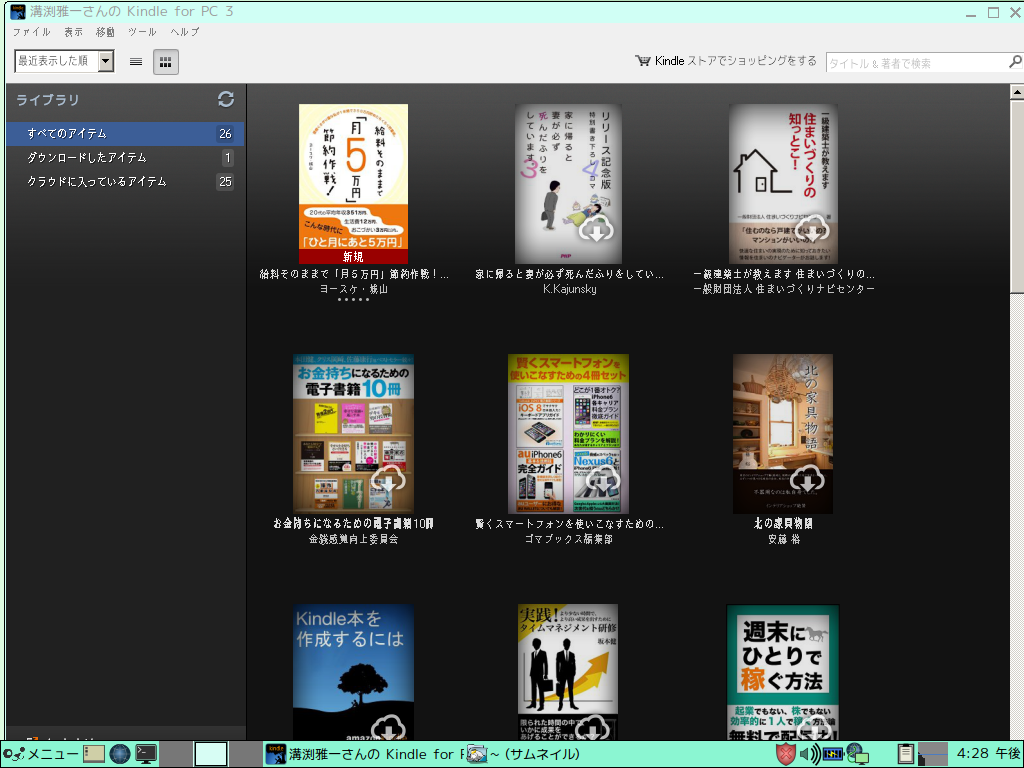Viewport: 1024px width, 768px height.
Task: Click the ライブラリ header label
Action: [x=48, y=100]
